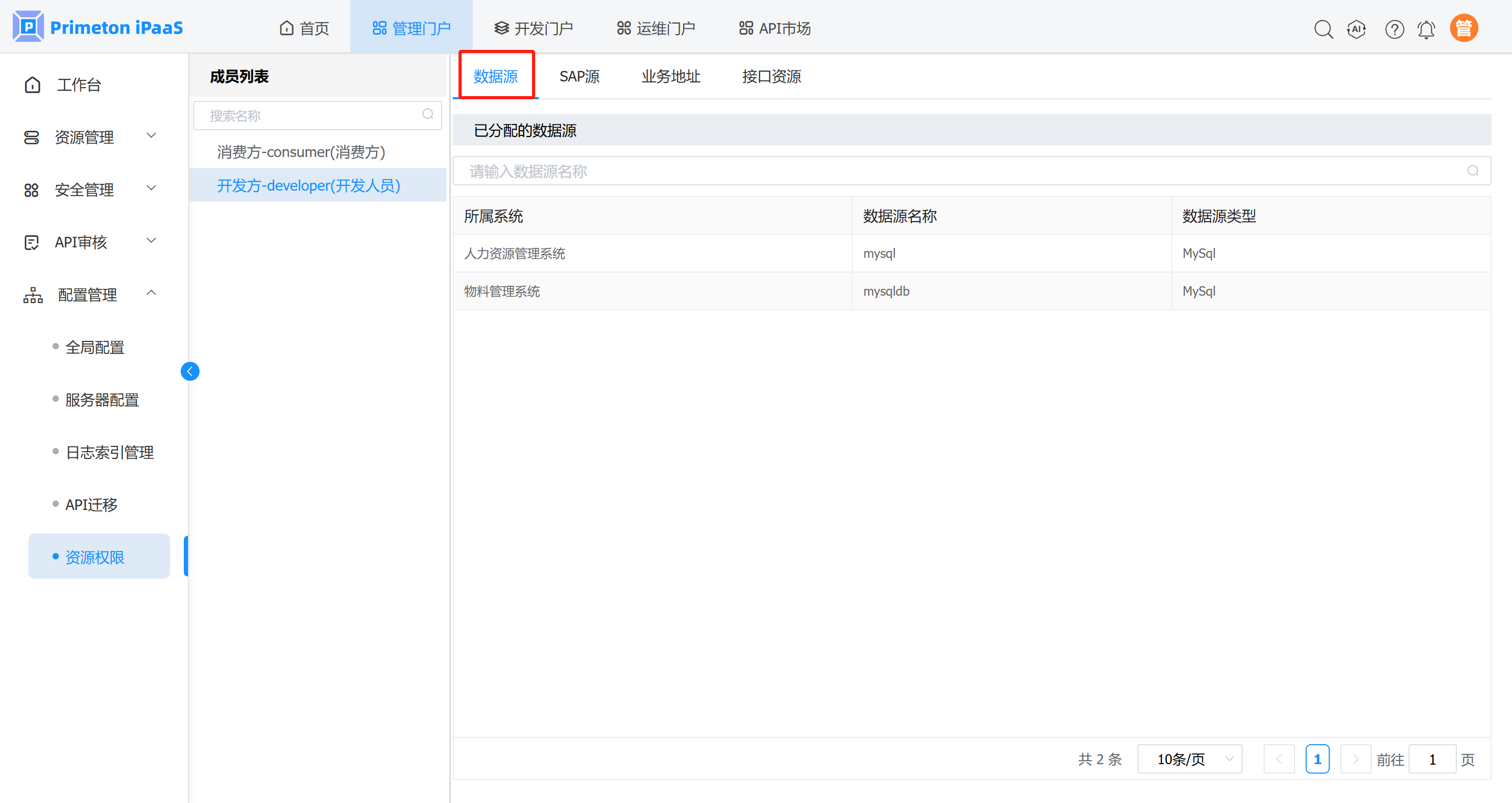Collapse the 配置管理 sidebar menu

(88, 294)
